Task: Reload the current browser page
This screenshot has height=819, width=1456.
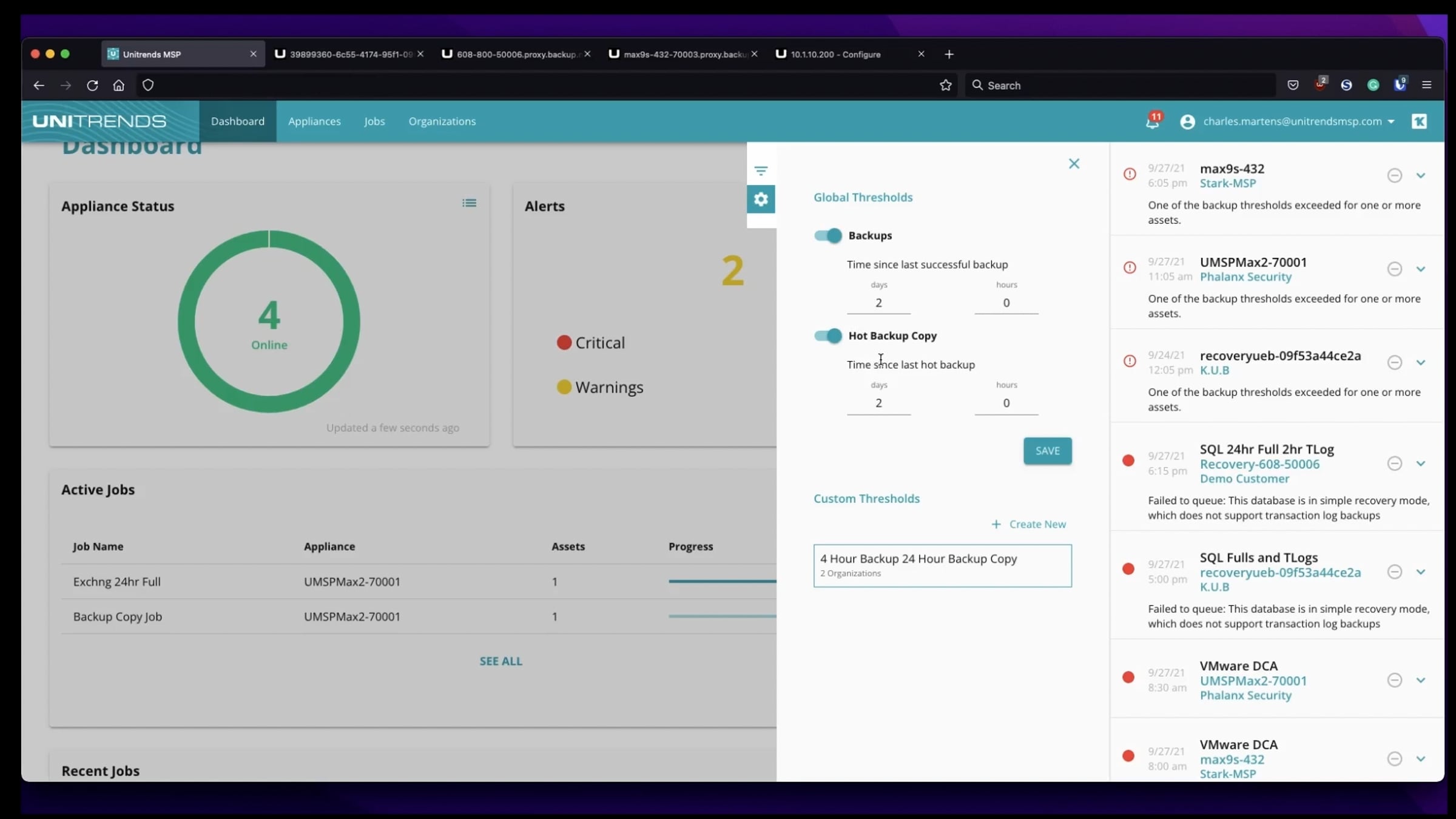Action: click(92, 86)
